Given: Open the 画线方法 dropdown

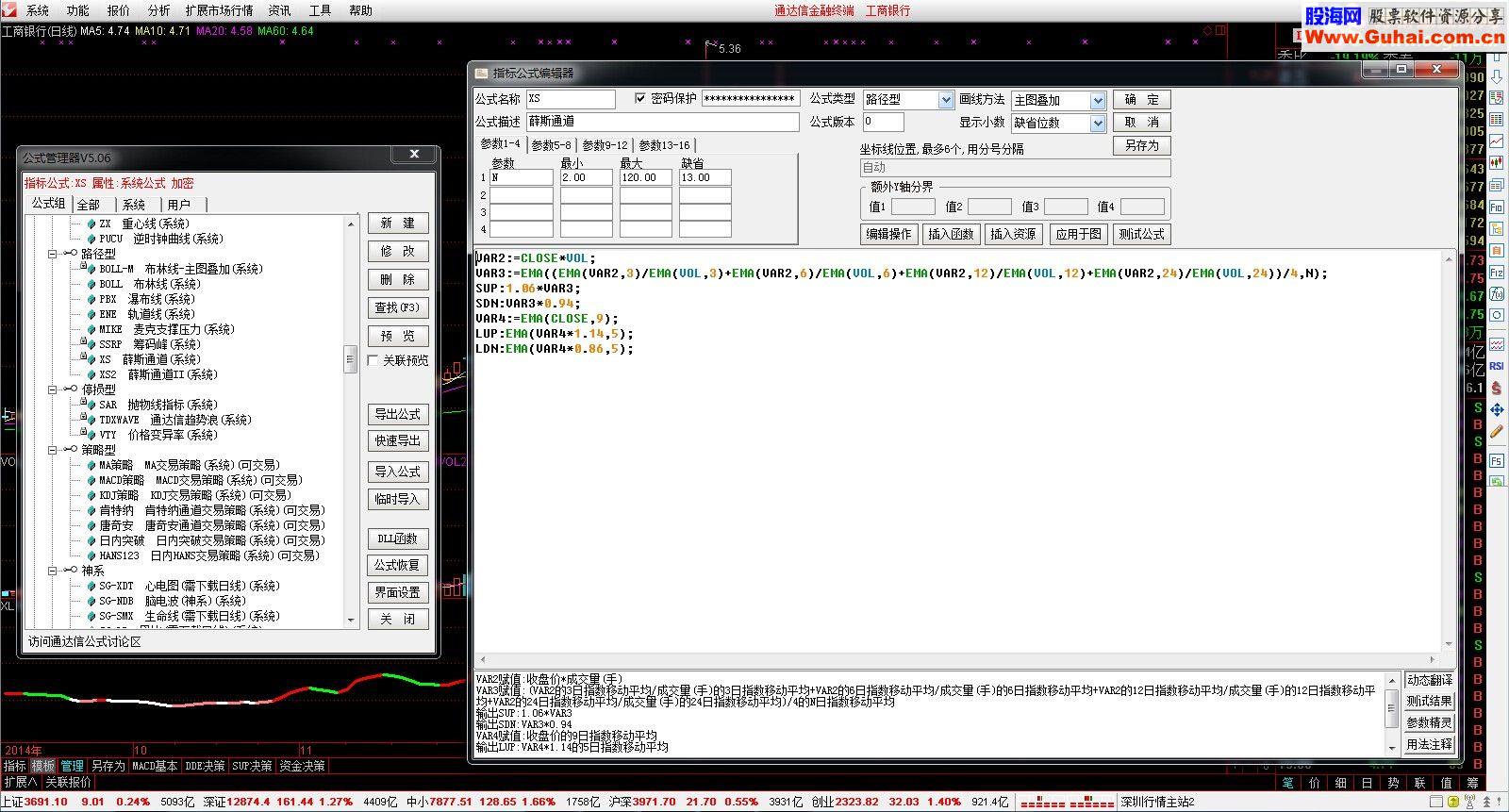Looking at the screenshot, I should [1097, 100].
